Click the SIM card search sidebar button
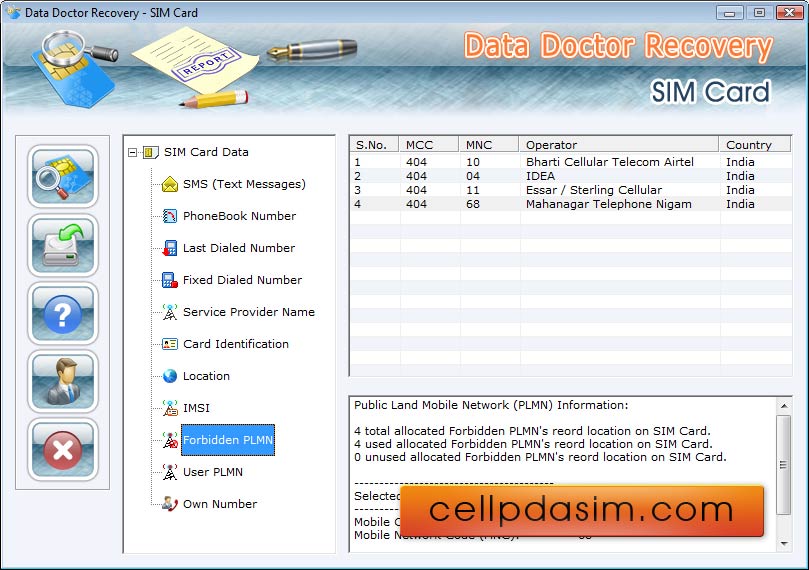Image resolution: width=809 pixels, height=570 pixels. tap(62, 176)
